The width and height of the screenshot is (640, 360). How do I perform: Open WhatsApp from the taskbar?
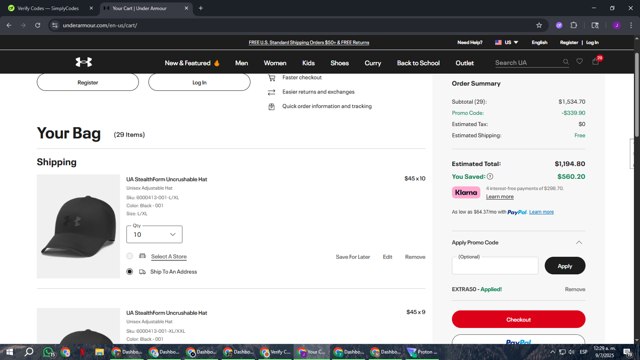(49, 352)
